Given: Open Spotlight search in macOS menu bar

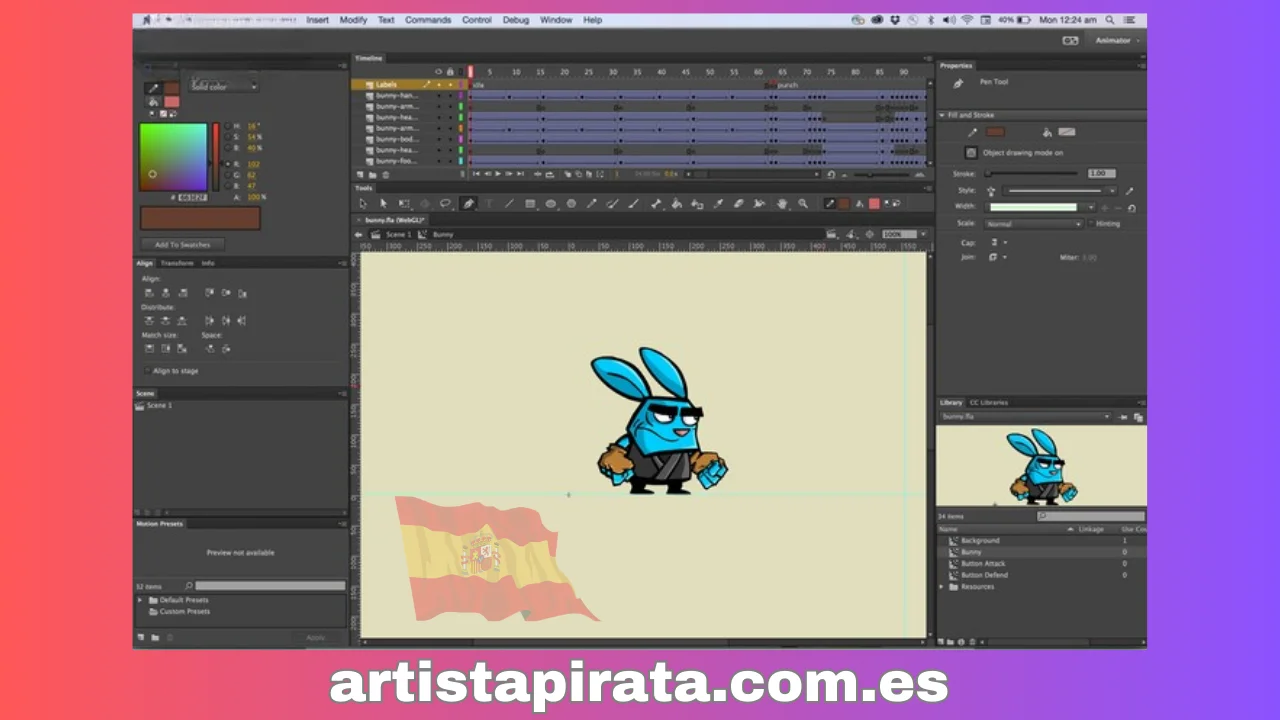Looking at the screenshot, I should tap(1110, 20).
